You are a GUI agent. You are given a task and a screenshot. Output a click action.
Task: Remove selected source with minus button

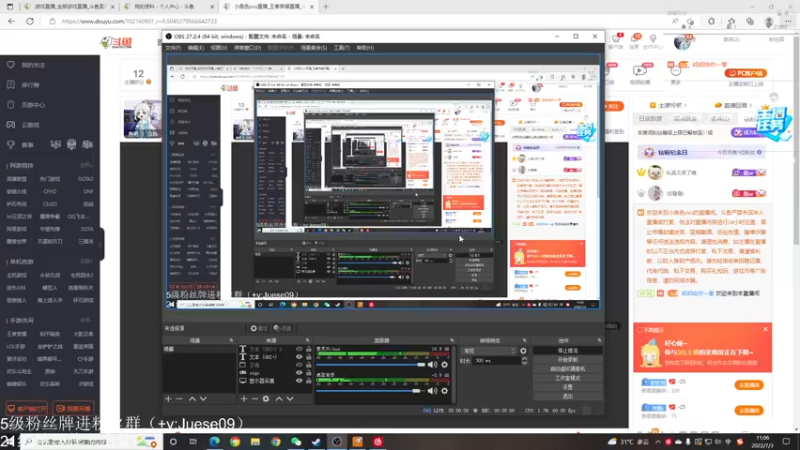point(255,398)
